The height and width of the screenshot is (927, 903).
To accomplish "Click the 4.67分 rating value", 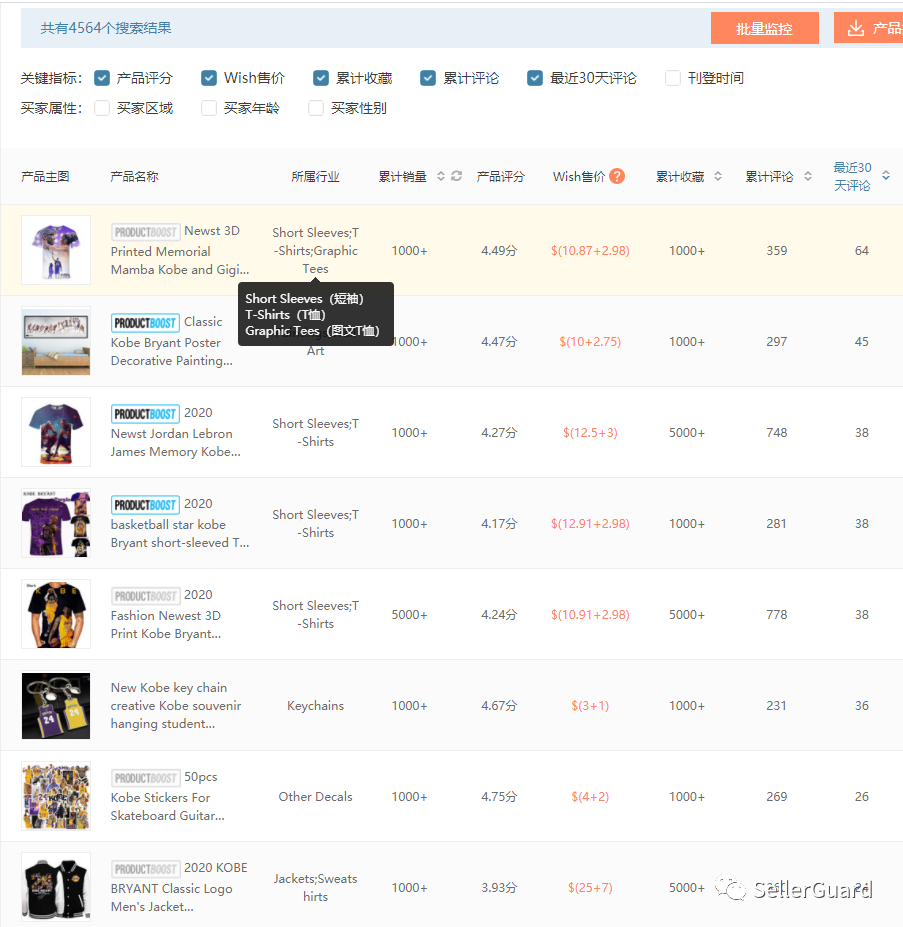I will [499, 706].
